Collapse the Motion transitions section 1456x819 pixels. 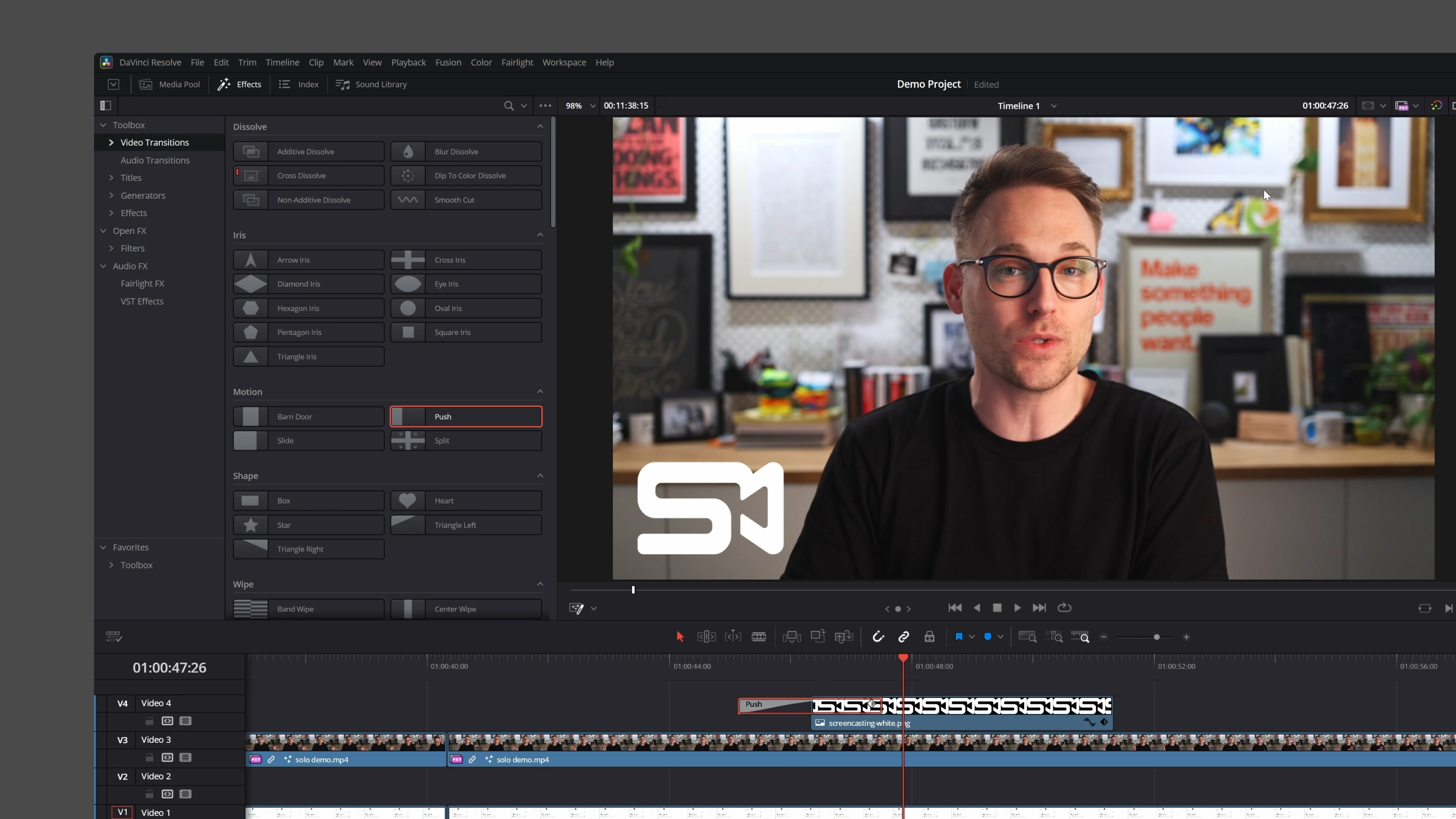(540, 391)
